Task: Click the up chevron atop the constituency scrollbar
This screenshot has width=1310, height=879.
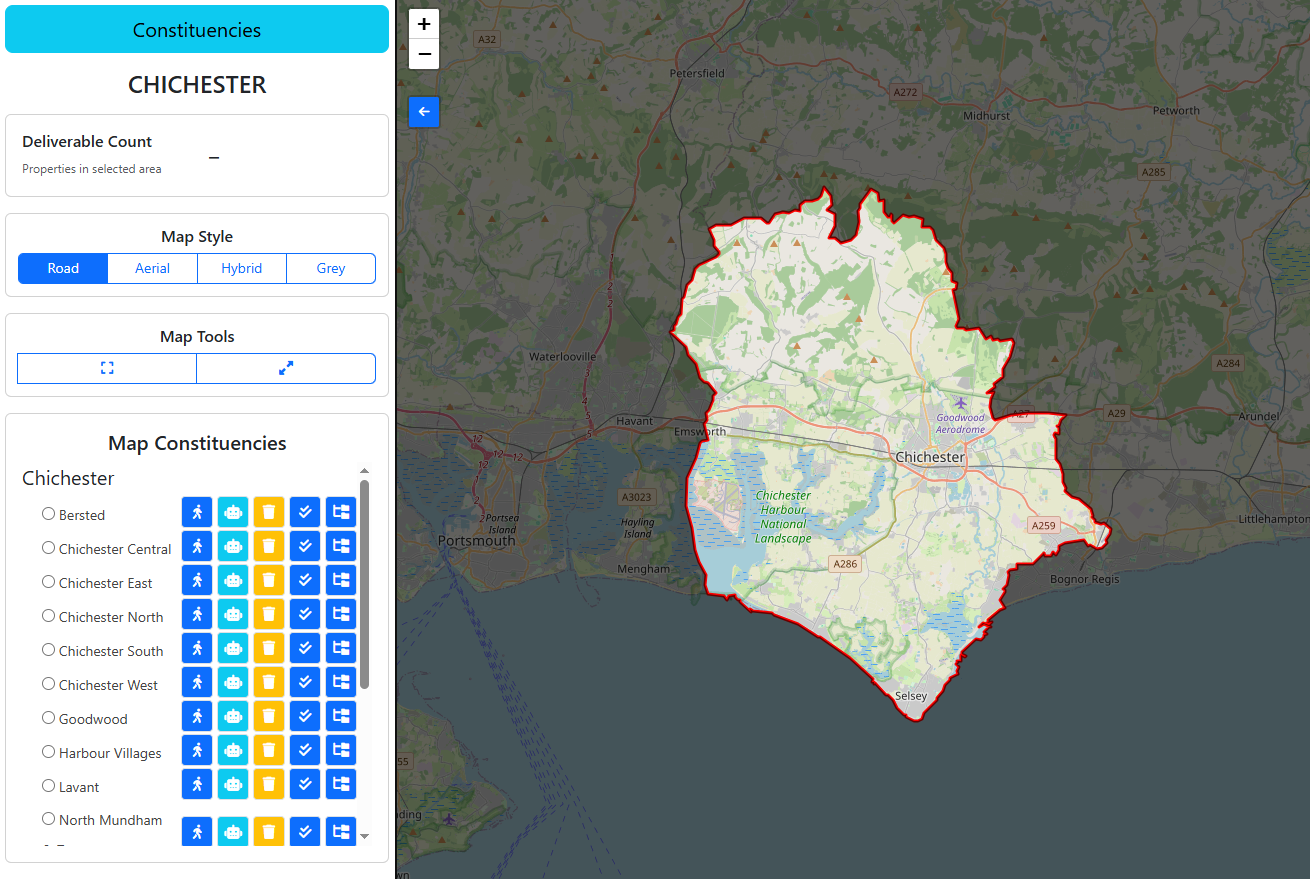Action: coord(364,470)
